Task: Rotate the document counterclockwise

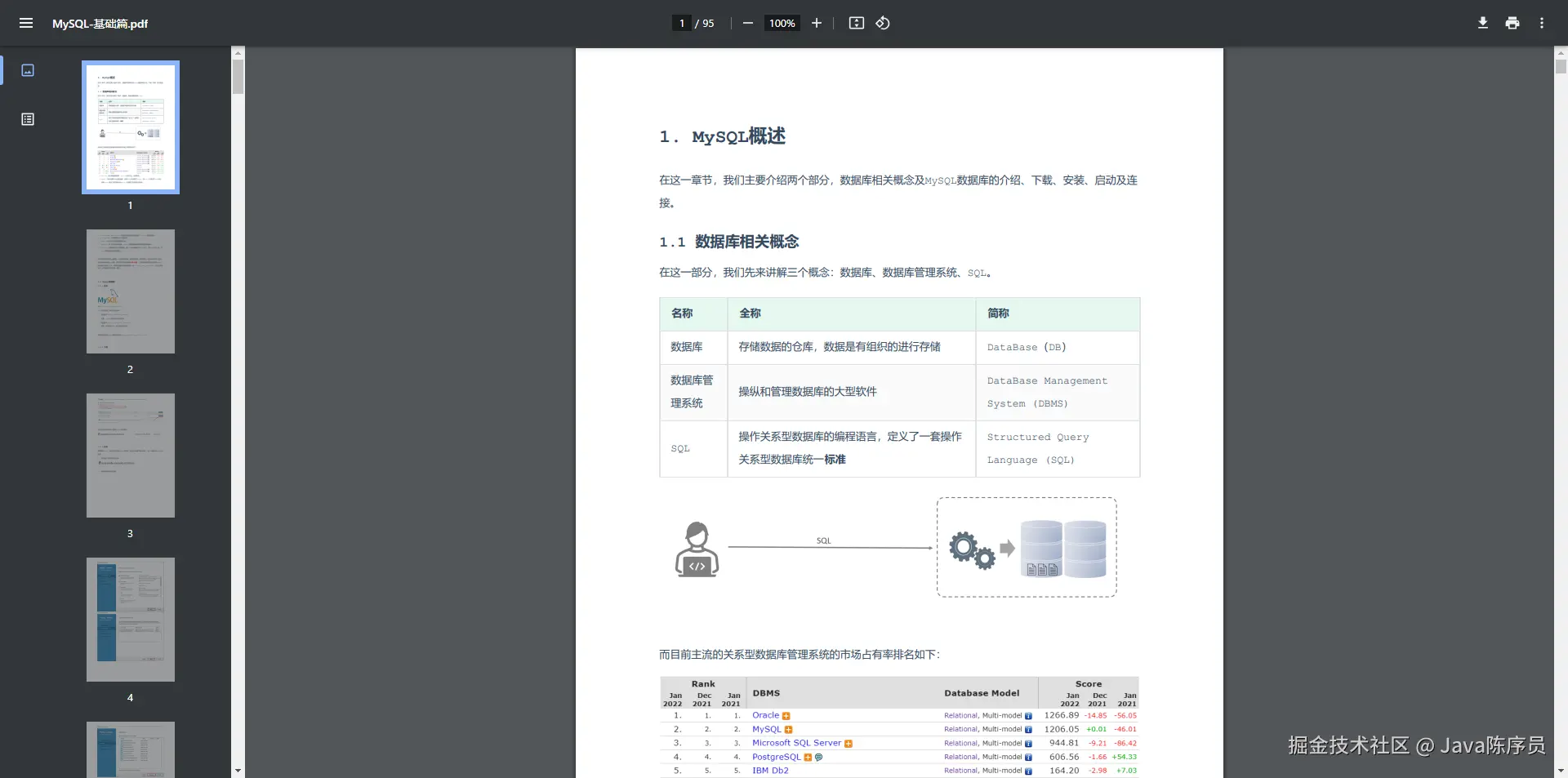Action: 883,23
